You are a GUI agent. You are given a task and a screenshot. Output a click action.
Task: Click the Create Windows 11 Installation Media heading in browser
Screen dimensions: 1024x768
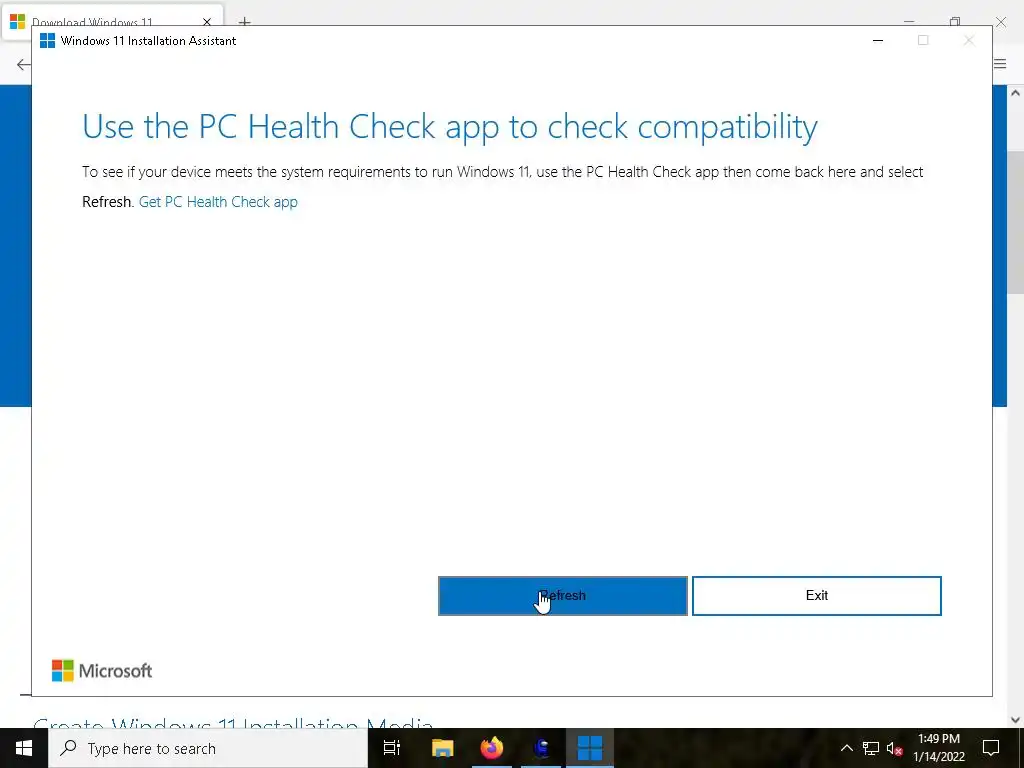[x=233, y=722]
